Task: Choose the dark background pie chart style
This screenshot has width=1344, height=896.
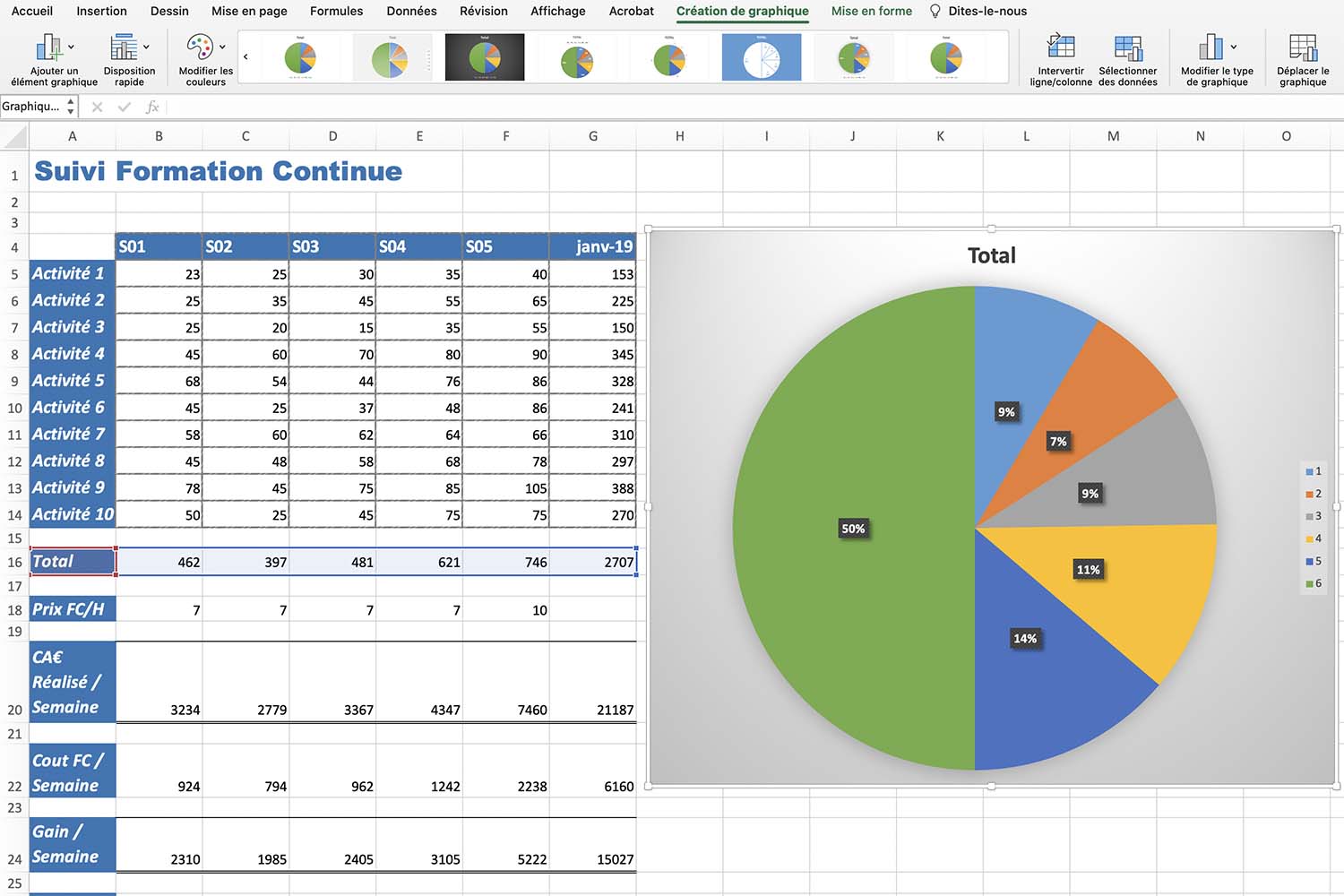Action: (485, 58)
